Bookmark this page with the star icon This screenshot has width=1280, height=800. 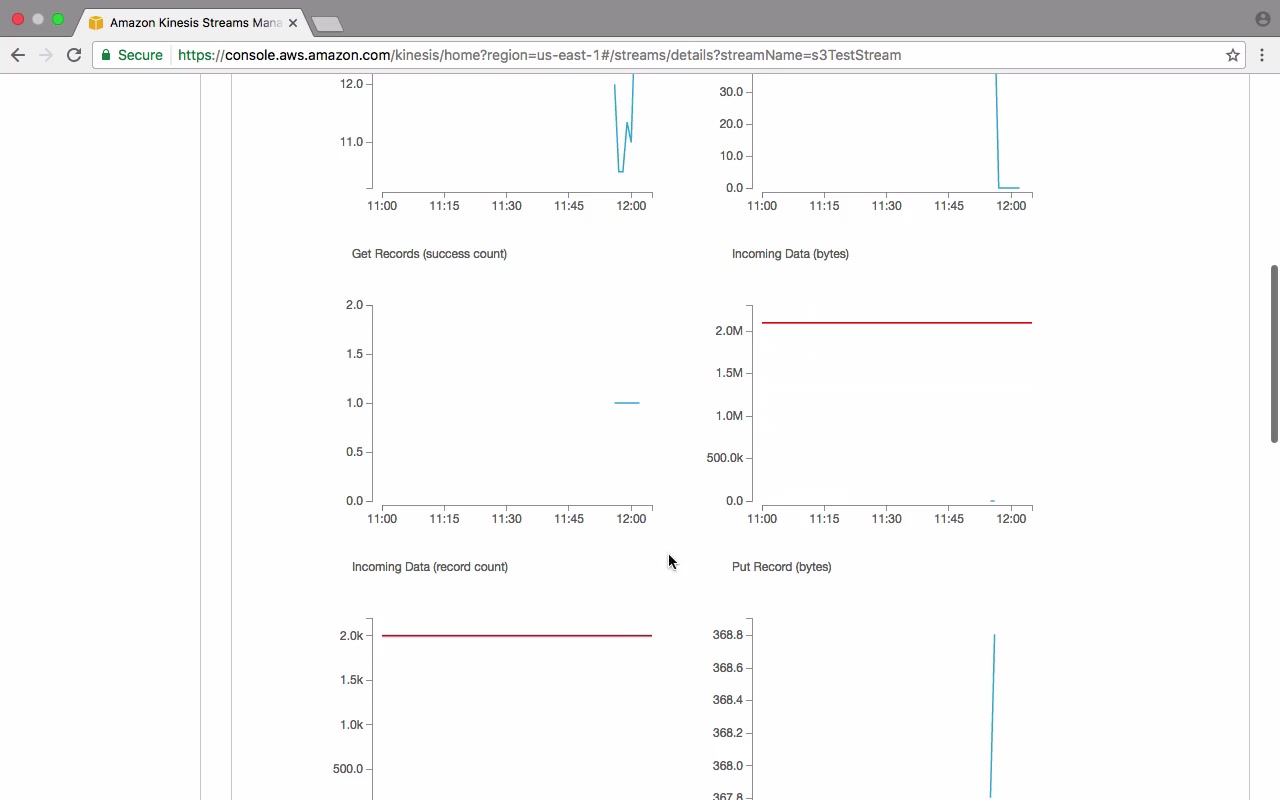(1233, 55)
